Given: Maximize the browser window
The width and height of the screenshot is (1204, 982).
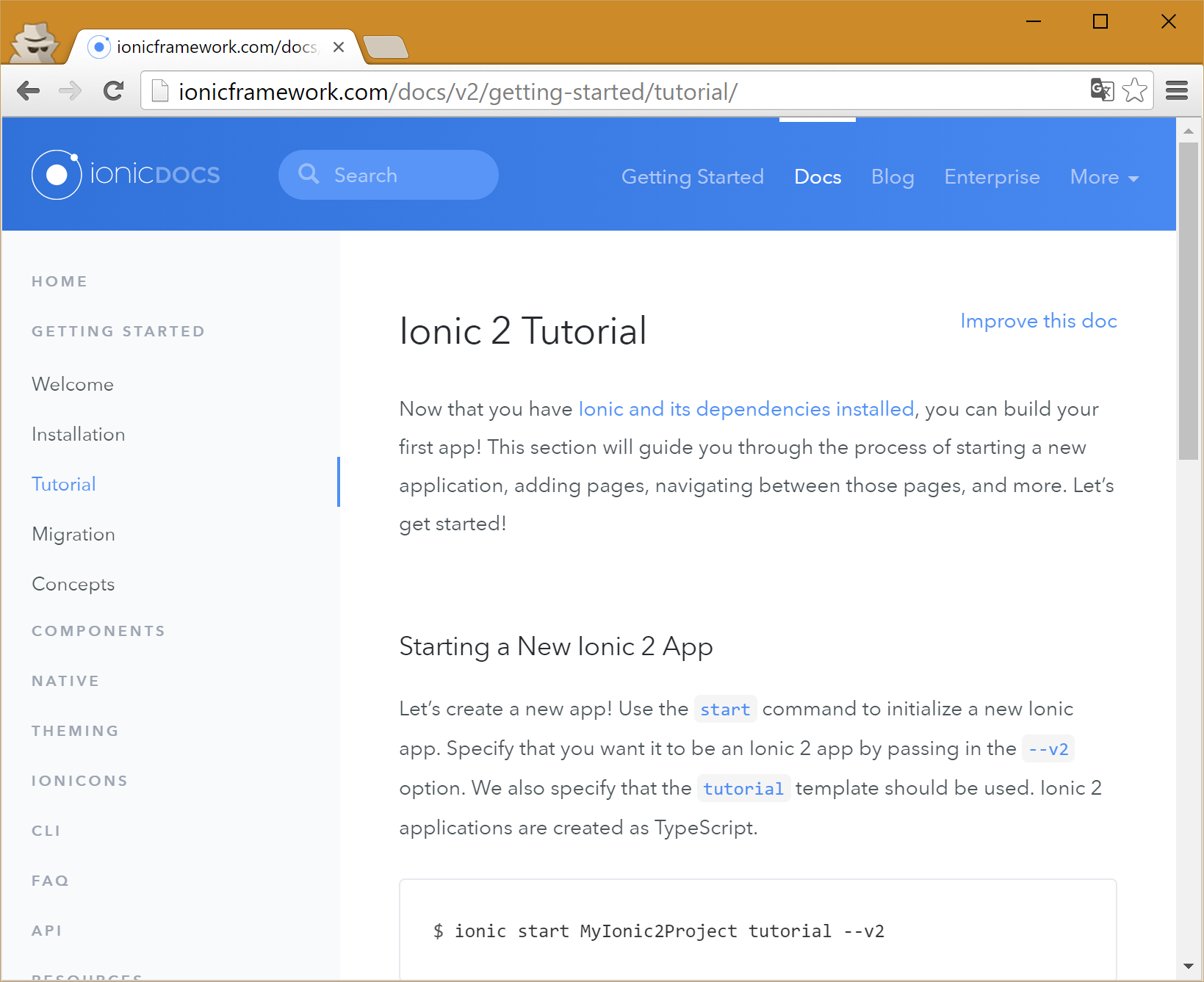Looking at the screenshot, I should pyautogui.click(x=1100, y=21).
